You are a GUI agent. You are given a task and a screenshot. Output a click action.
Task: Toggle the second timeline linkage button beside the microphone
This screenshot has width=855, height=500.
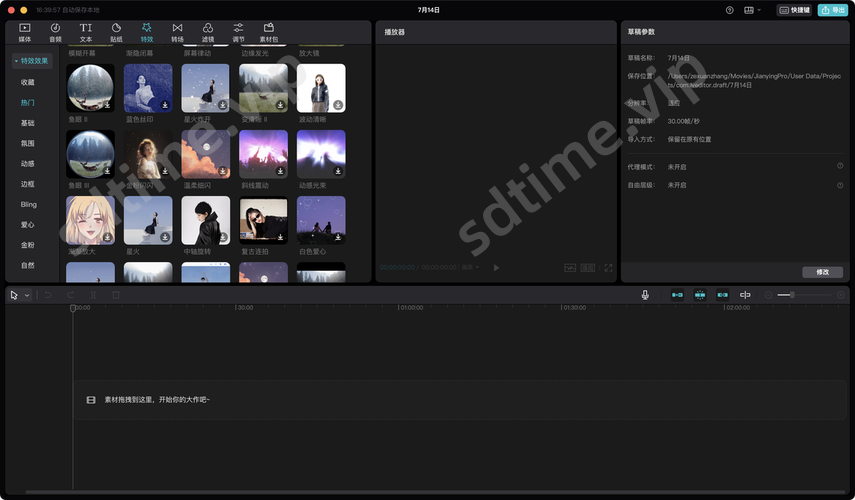700,295
